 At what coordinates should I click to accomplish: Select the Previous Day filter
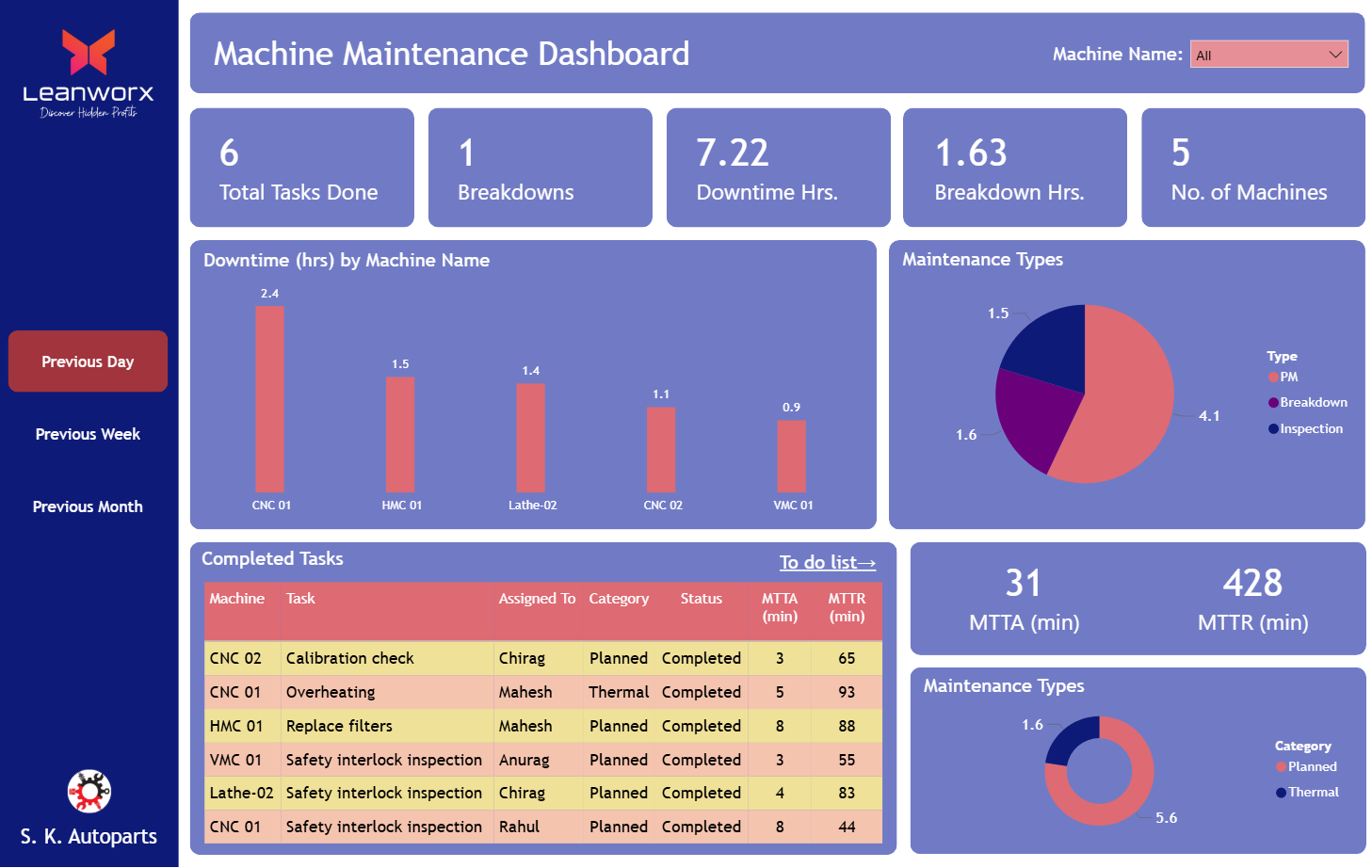(88, 362)
